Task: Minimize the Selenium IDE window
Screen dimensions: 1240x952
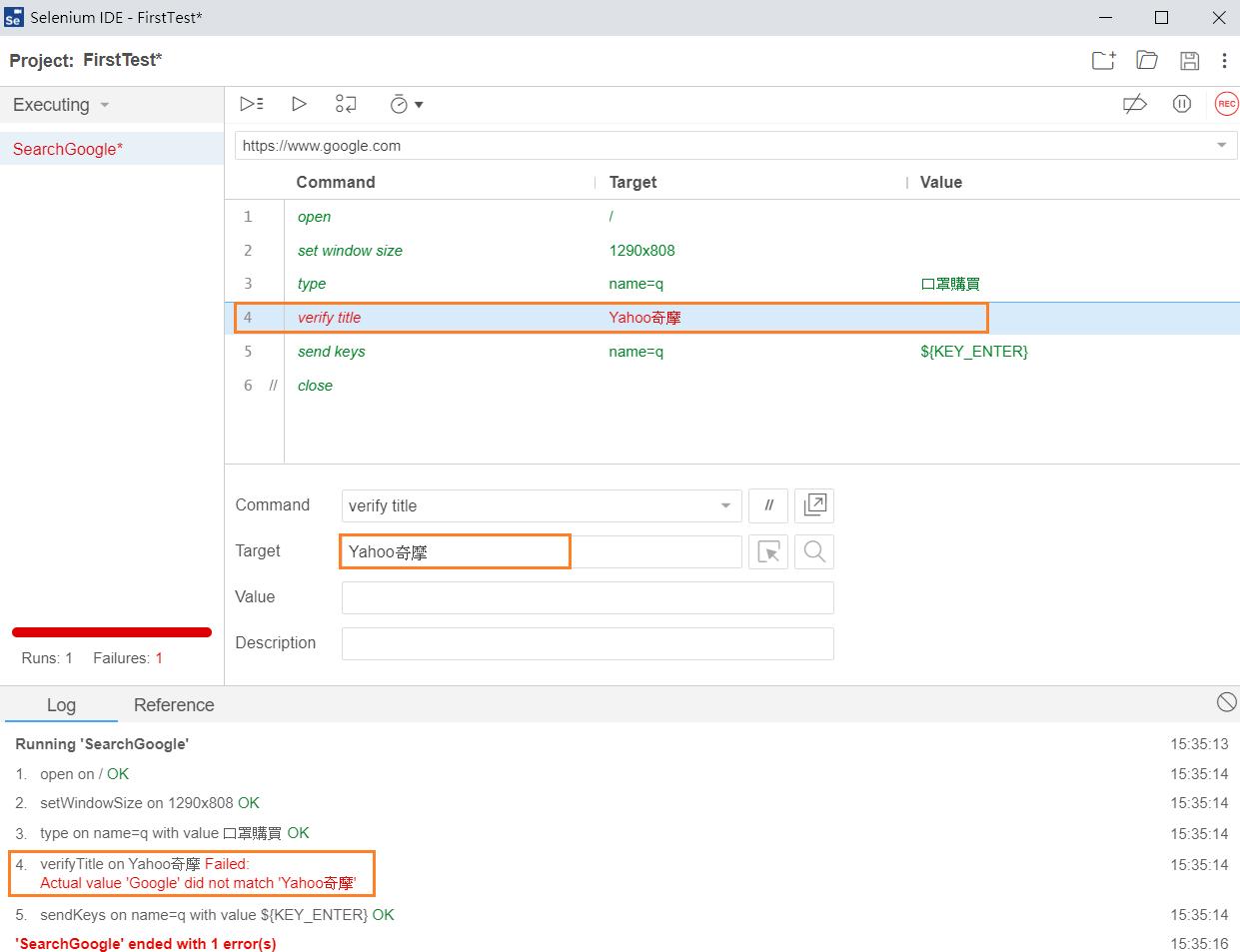Action: [1106, 18]
